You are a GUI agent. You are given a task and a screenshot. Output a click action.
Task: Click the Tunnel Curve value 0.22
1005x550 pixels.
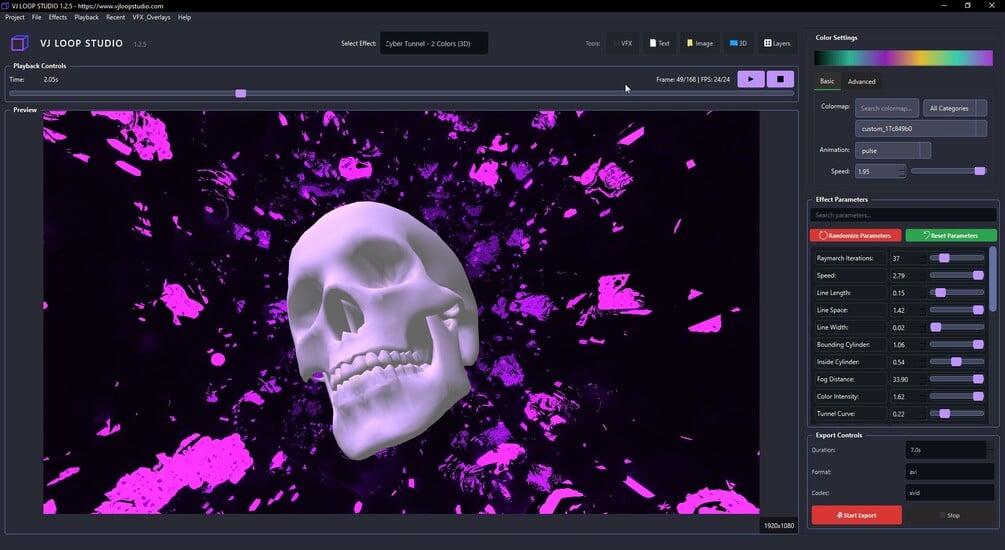coord(907,414)
